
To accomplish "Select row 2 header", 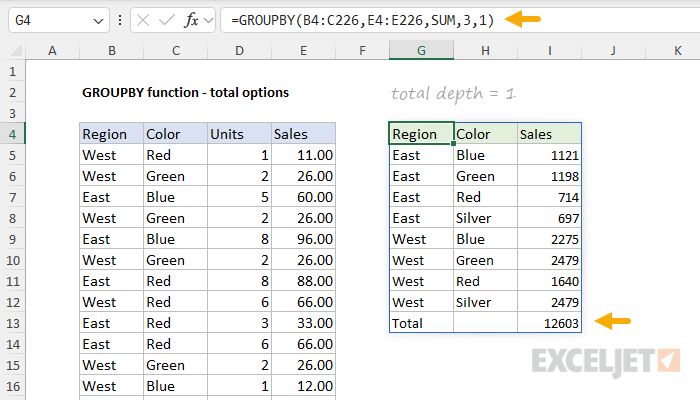I will pyautogui.click(x=12, y=92).
